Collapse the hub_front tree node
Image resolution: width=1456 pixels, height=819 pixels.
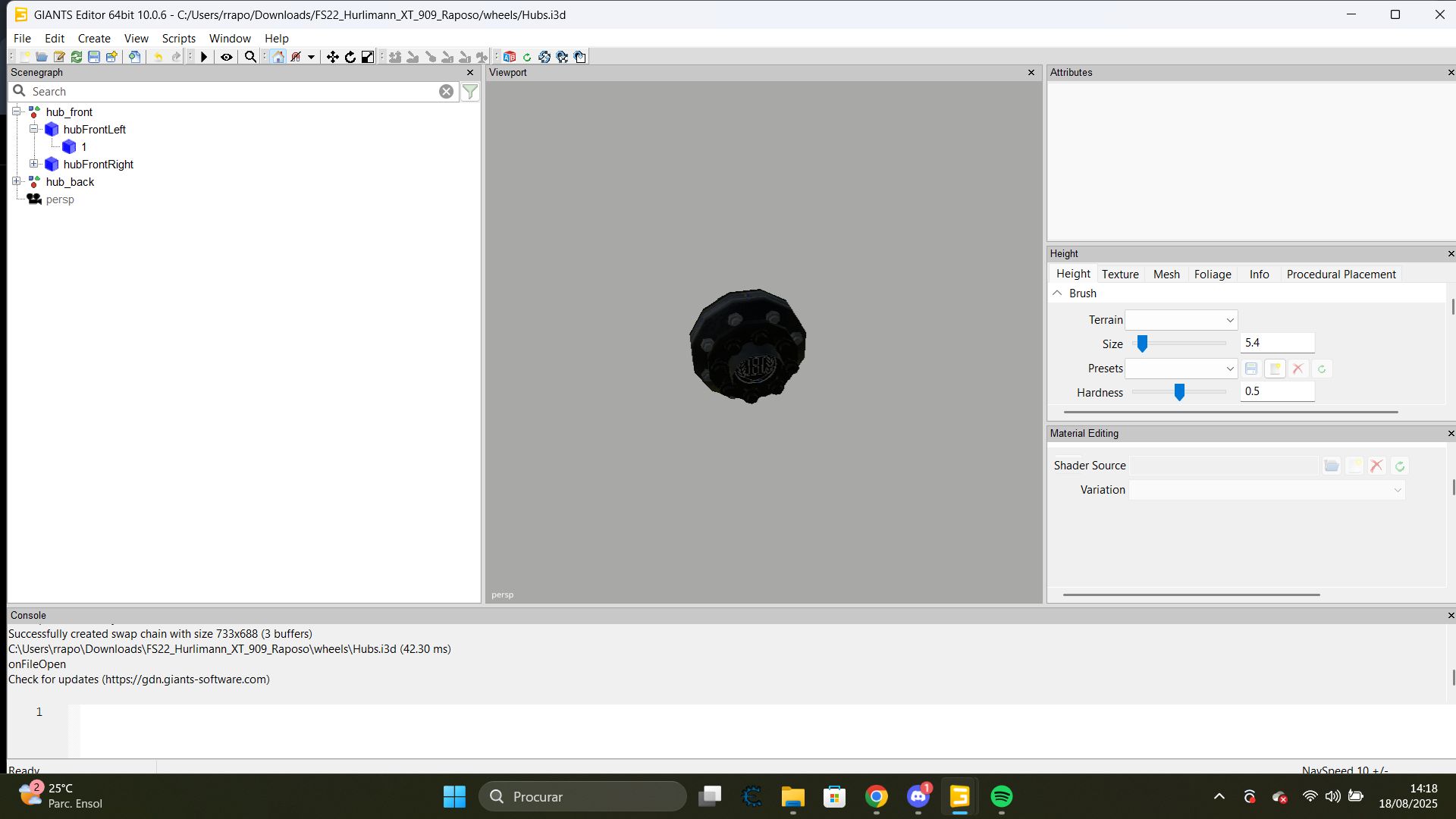16,111
